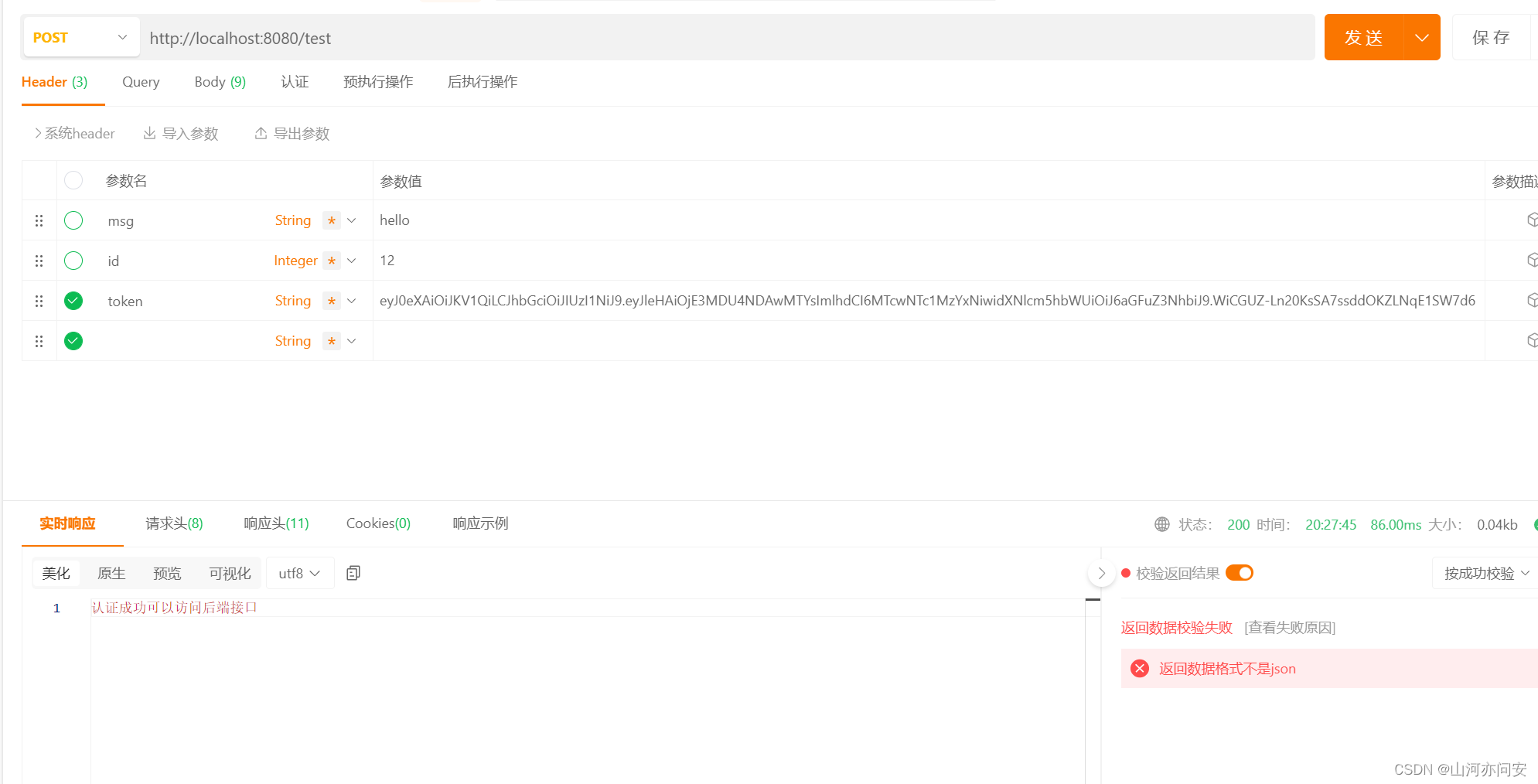1538x784 pixels.
Task: Toggle the required star for token
Action: [x=332, y=301]
